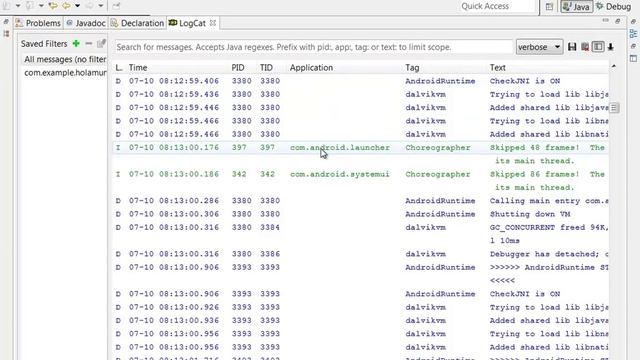Click TID value 3384
The image size is (640, 360).
(270, 227)
